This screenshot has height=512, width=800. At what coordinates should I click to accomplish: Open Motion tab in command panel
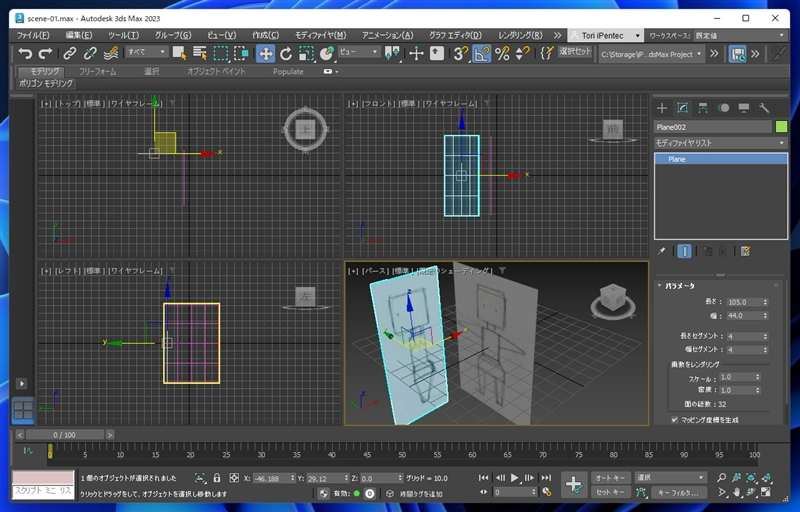click(723, 108)
